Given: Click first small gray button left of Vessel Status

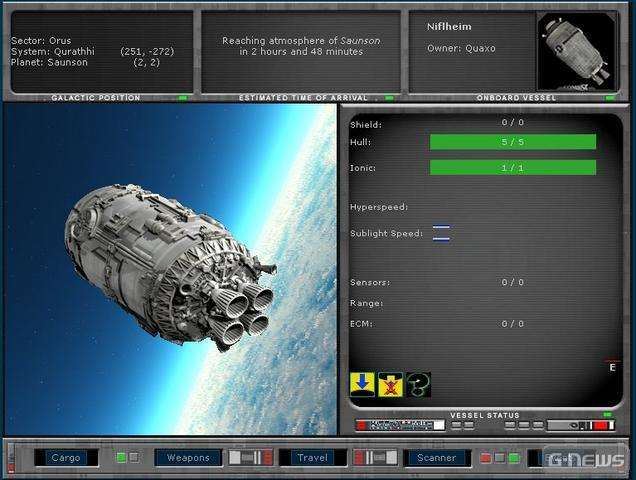Looking at the screenshot, I should [x=456, y=425].
